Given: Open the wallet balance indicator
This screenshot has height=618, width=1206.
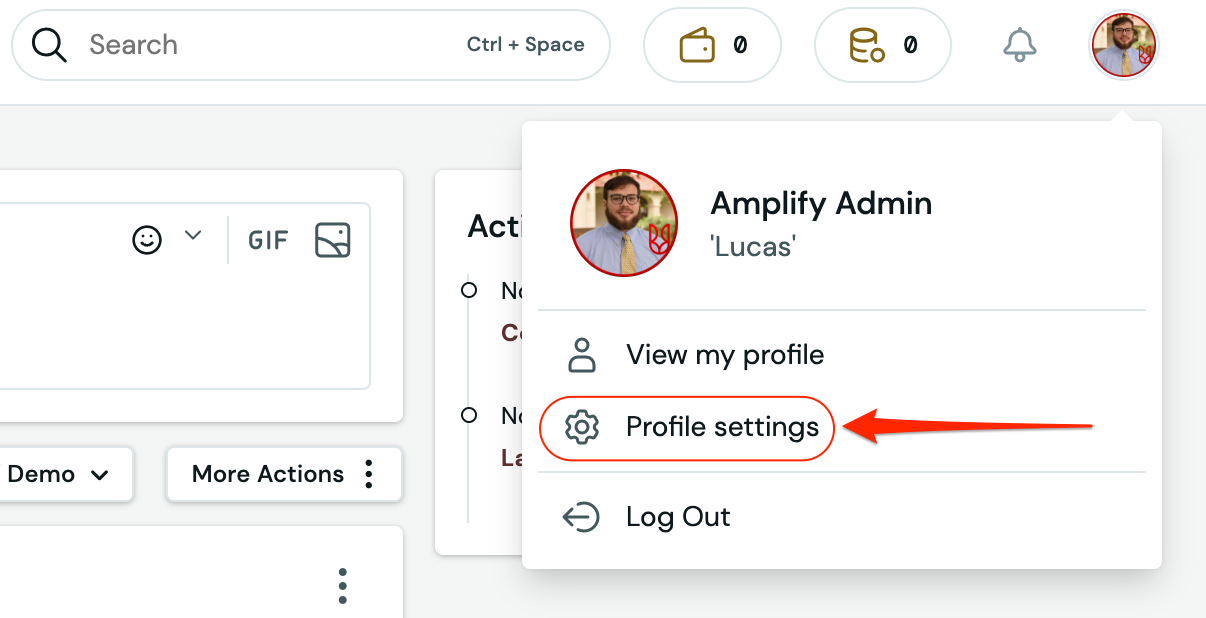Looking at the screenshot, I should click(712, 45).
